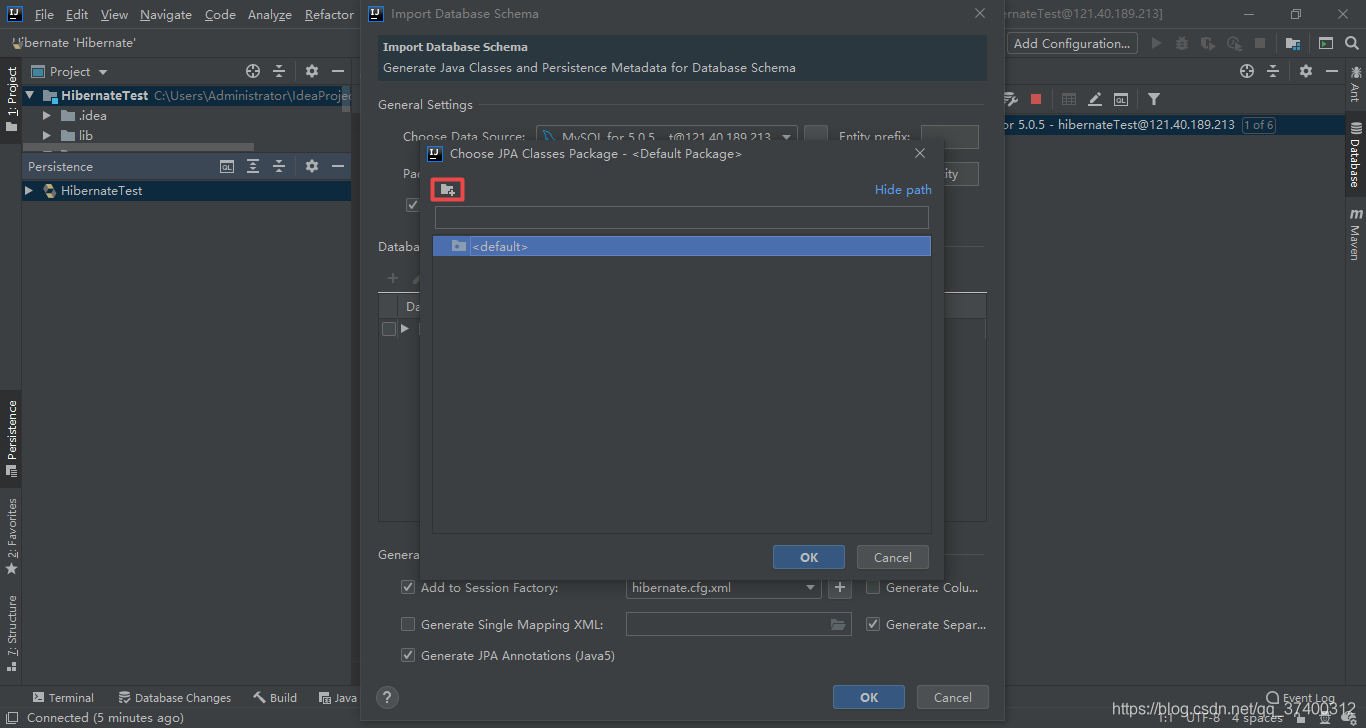The image size is (1366, 728).
Task: Click the Run with Coverage icon
Action: (x=1208, y=43)
